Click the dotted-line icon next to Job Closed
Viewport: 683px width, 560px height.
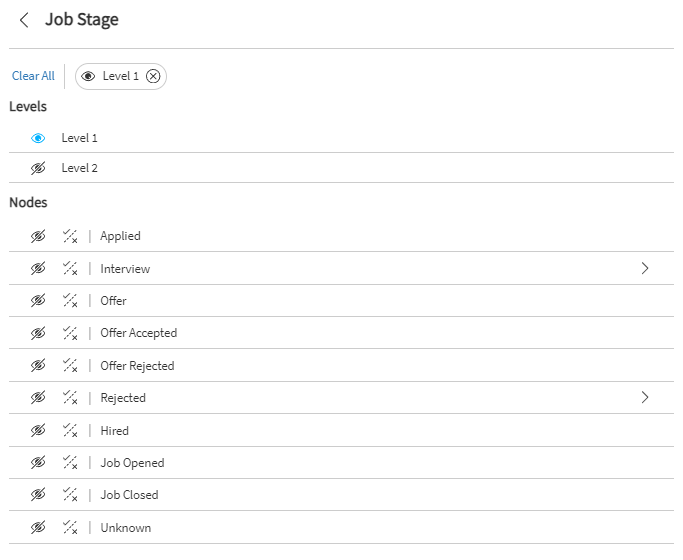[70, 495]
